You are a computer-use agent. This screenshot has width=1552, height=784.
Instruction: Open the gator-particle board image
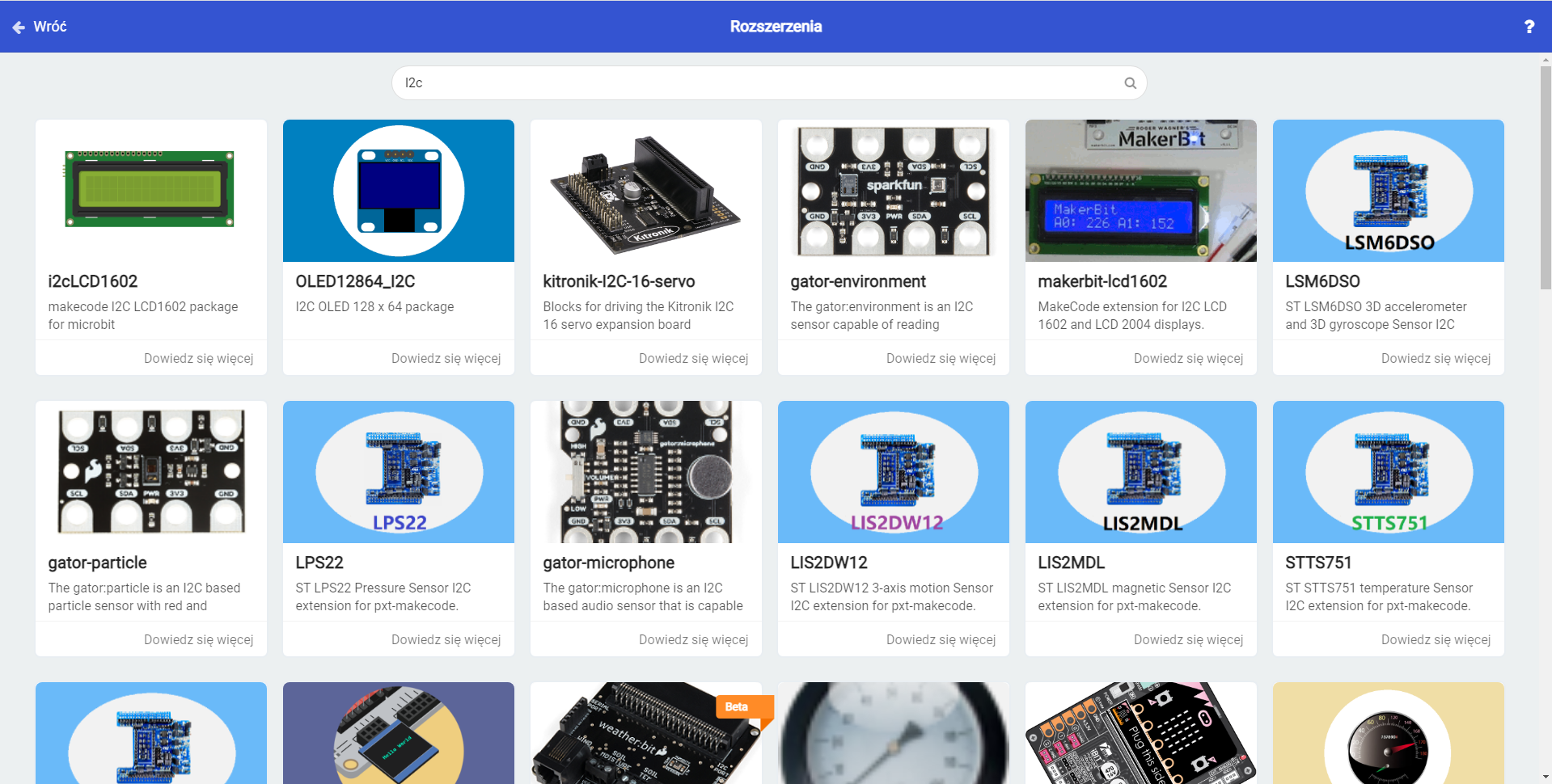tap(151, 472)
